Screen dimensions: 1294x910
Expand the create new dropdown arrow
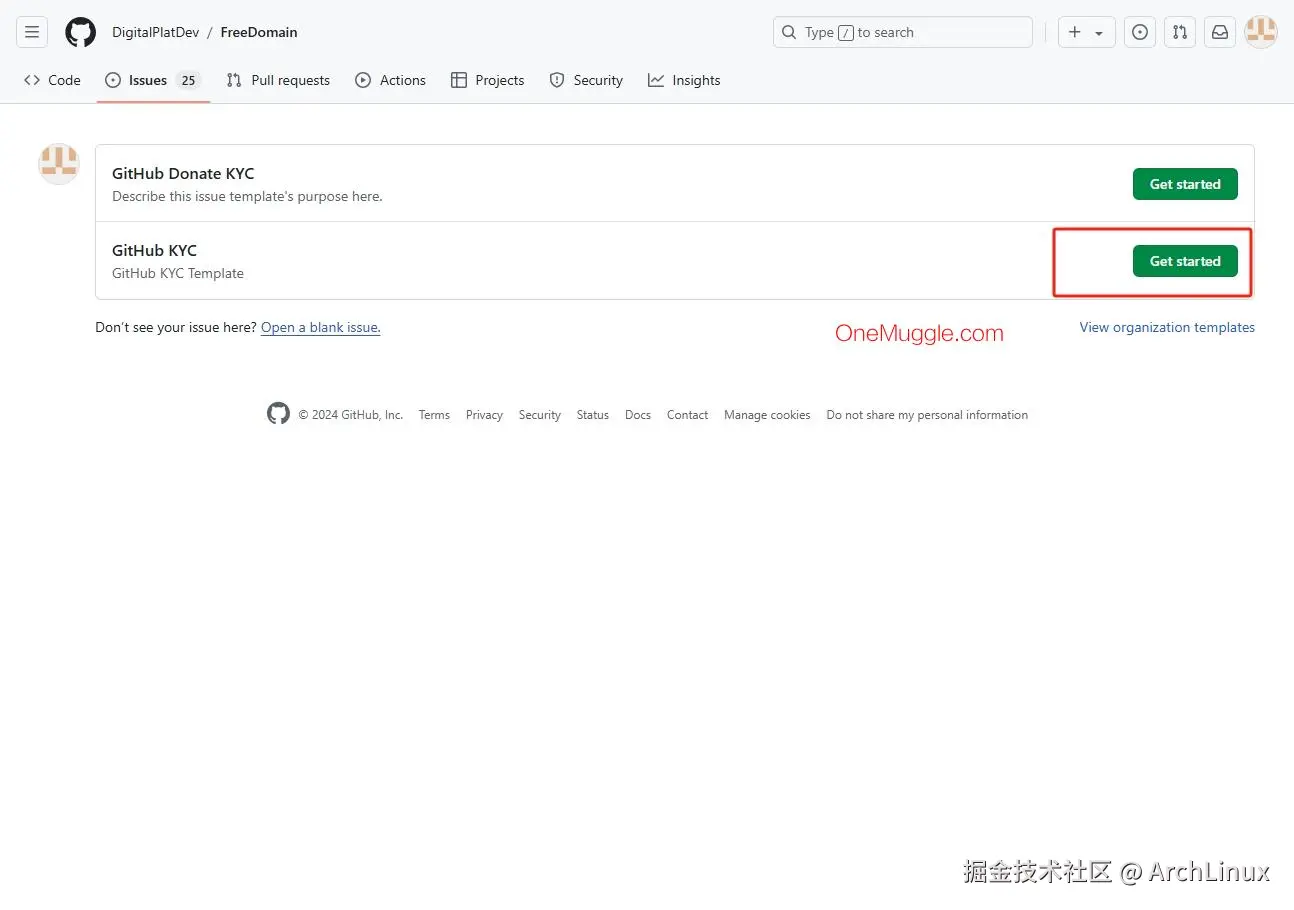(x=1099, y=33)
